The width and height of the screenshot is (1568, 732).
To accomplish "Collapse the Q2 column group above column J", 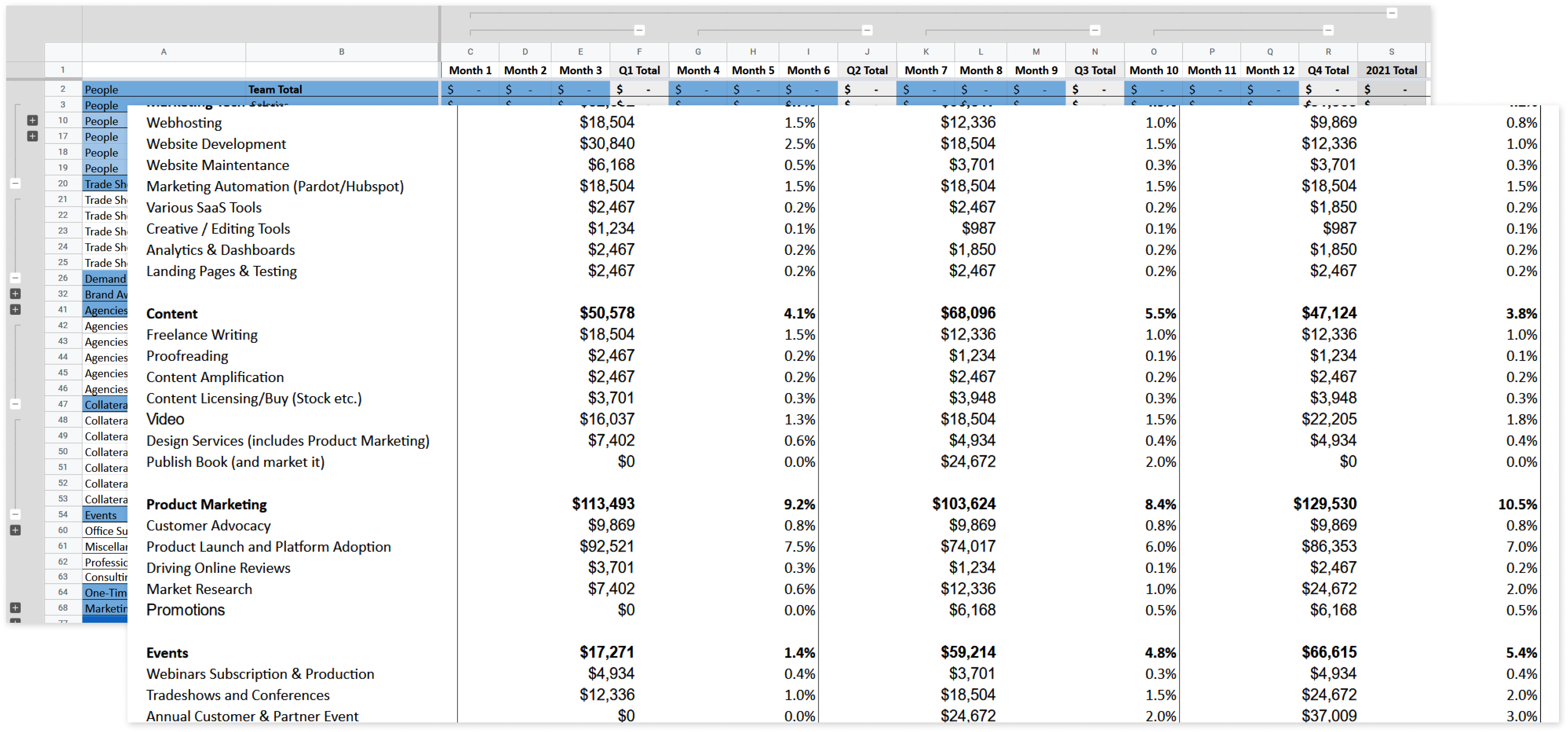I will tap(867, 30).
